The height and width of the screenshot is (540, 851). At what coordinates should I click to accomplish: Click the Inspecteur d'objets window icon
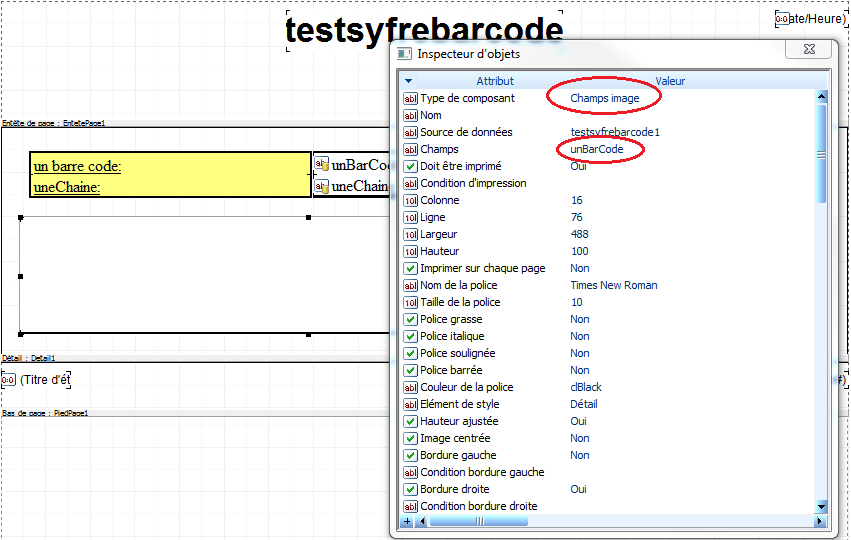(x=404, y=54)
